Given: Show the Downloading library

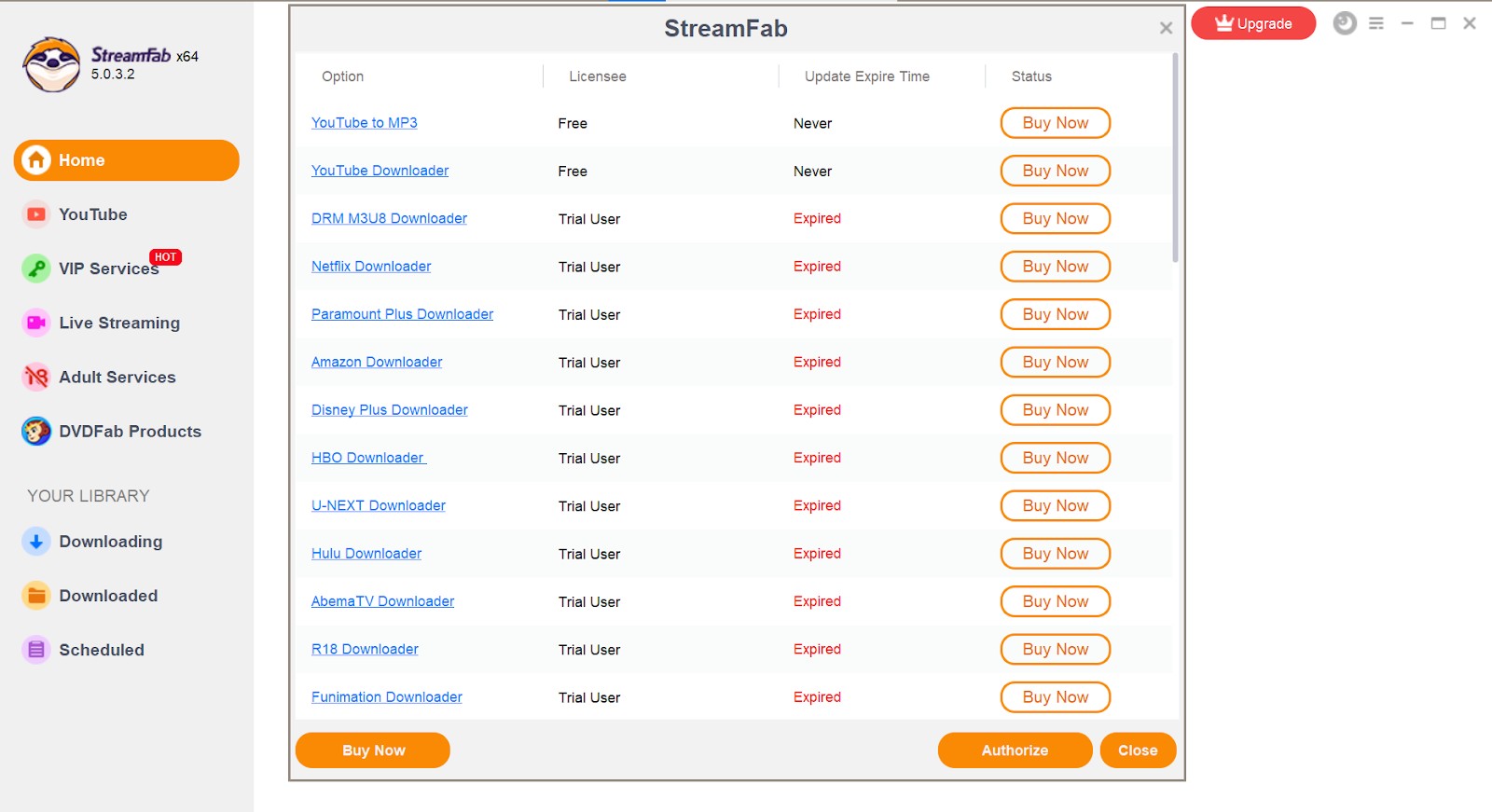Looking at the screenshot, I should coord(111,542).
